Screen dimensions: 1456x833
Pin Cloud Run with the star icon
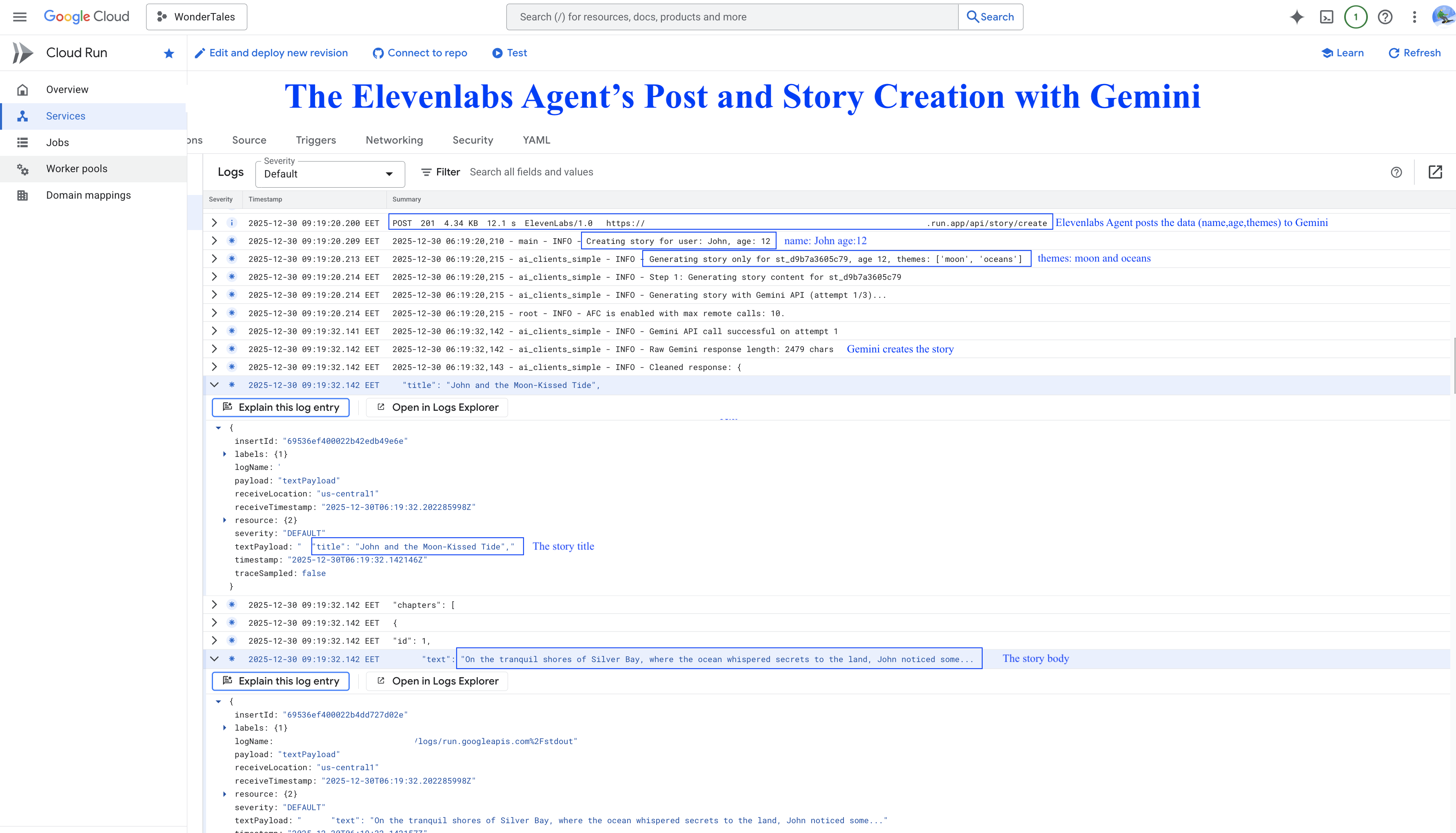[x=168, y=53]
